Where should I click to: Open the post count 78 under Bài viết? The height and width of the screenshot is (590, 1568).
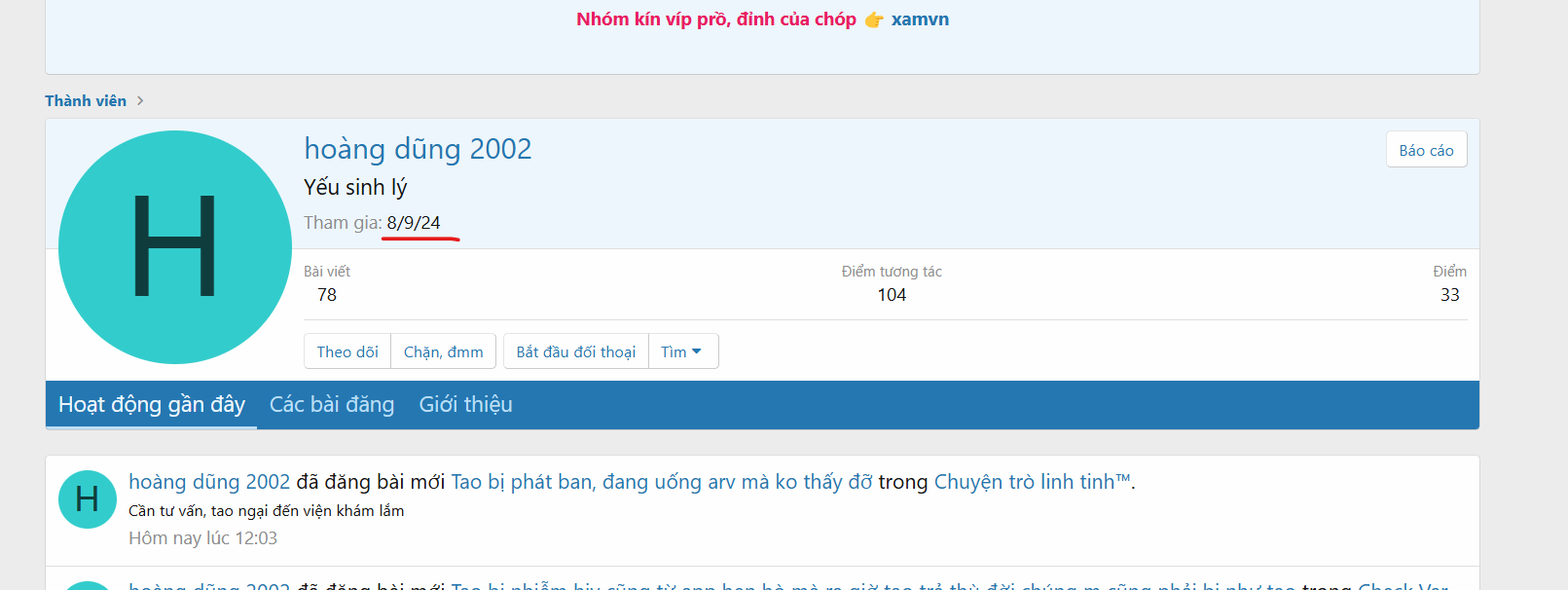coord(327,295)
